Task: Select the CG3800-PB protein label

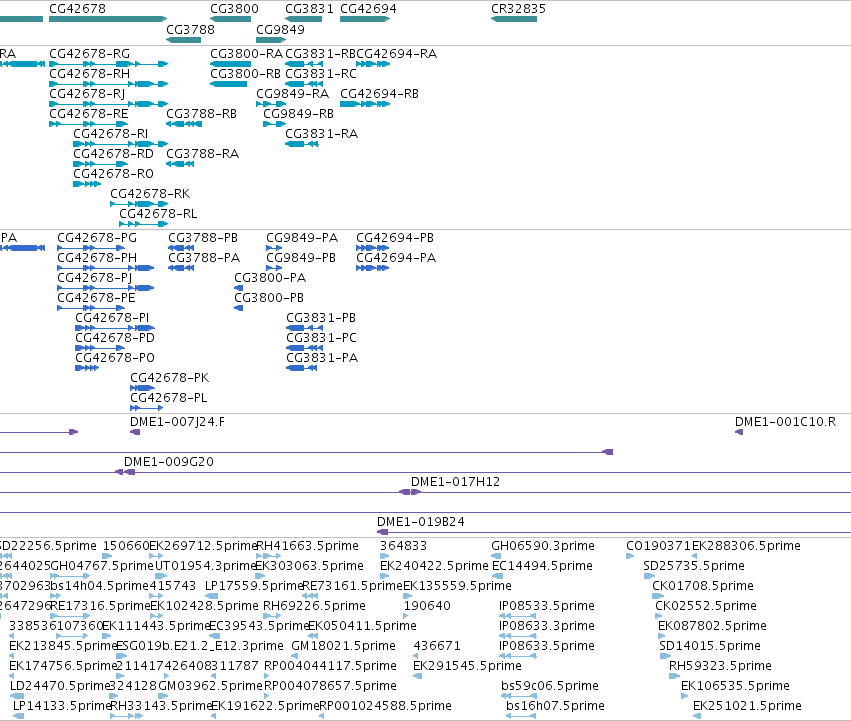Action: click(269, 298)
